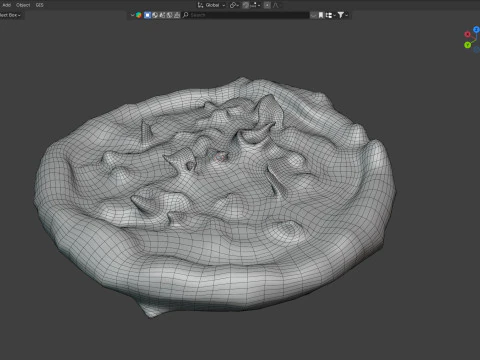
Task: Toggle the second asset type filter icon
Action: pos(155,15)
